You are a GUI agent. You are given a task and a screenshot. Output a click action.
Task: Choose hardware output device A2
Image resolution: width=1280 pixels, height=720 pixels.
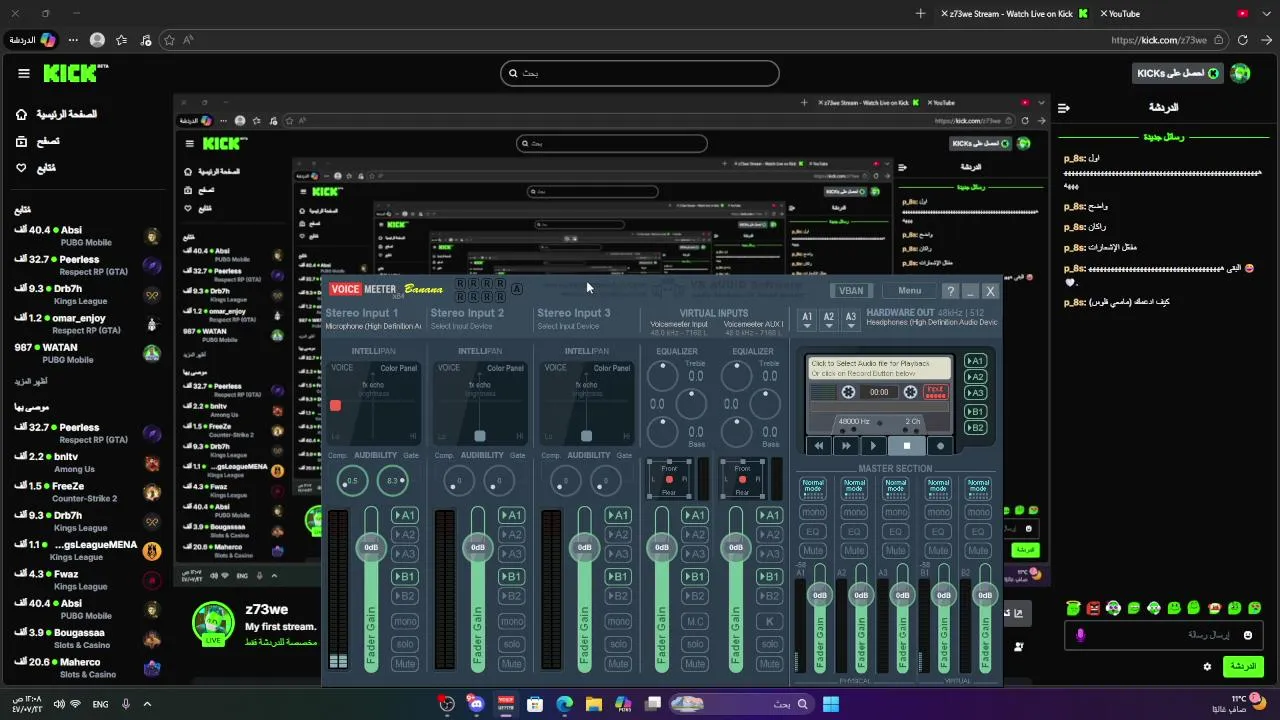click(x=829, y=319)
